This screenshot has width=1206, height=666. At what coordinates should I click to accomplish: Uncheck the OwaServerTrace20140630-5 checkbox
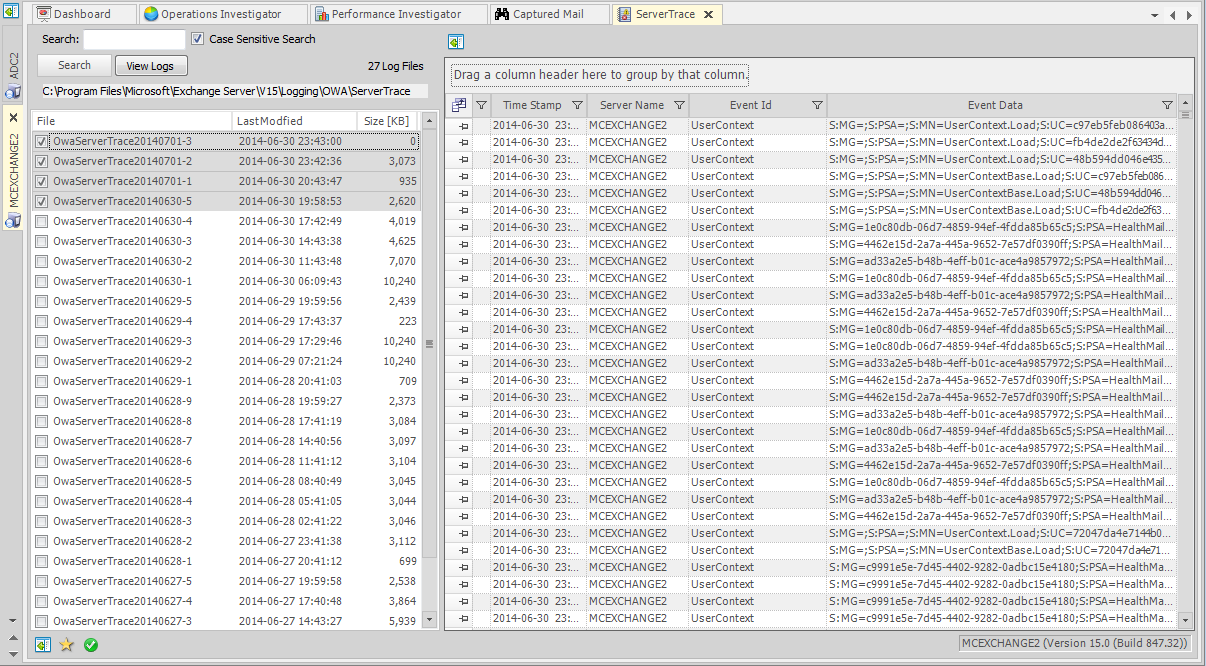pyautogui.click(x=41, y=202)
